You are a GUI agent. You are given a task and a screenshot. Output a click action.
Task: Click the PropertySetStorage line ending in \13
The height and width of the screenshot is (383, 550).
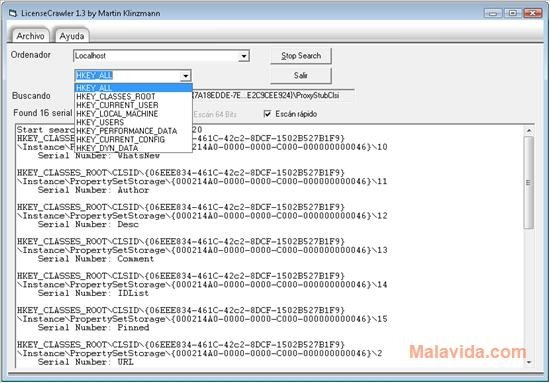[x=202, y=250]
